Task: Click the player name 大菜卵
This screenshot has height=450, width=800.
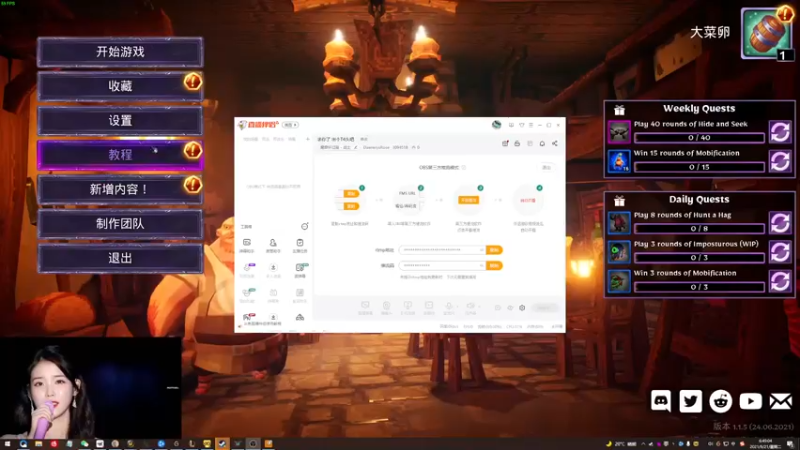Action: point(710,32)
